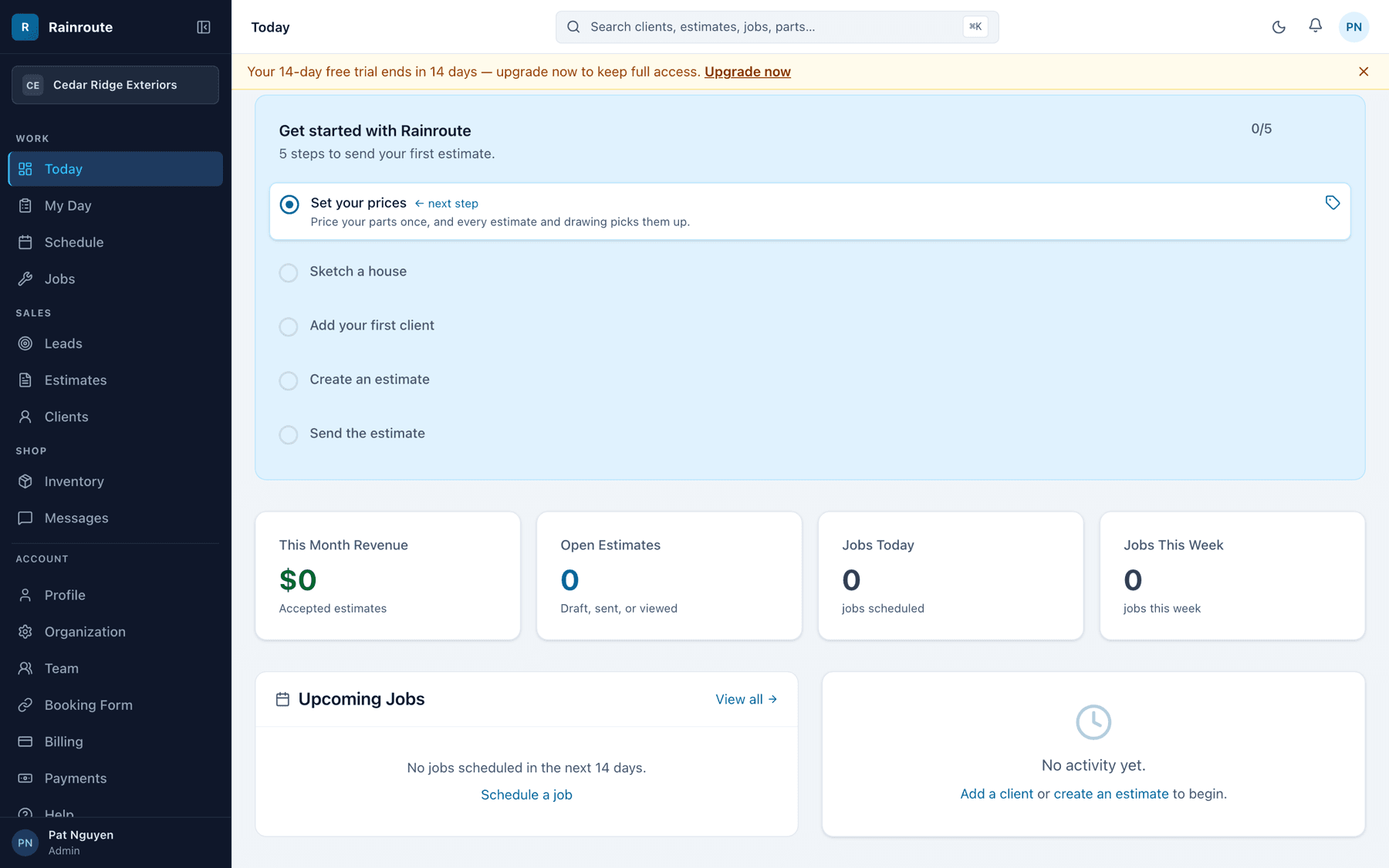This screenshot has height=868, width=1389.
Task: Open Cedar Ridge Exteriors organization switcher
Action: coord(115,85)
